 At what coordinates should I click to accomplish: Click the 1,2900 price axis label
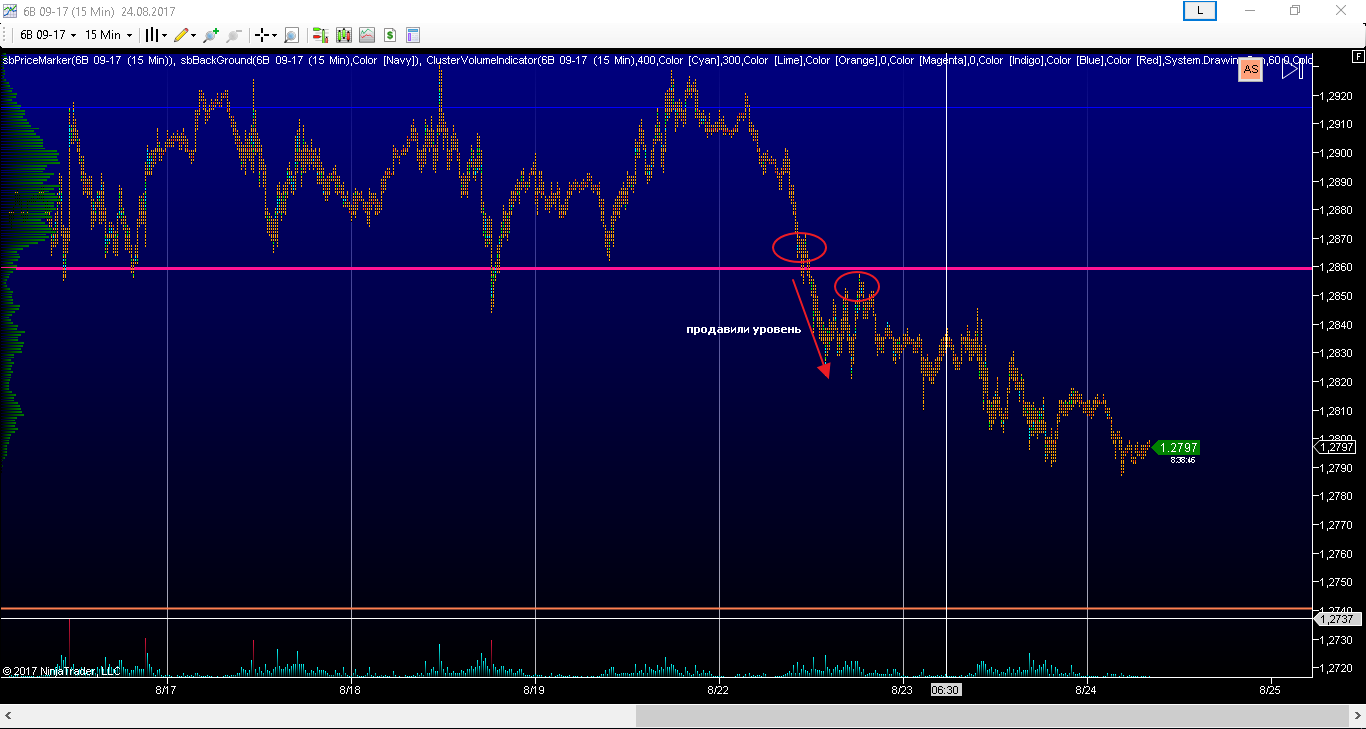(x=1337, y=153)
